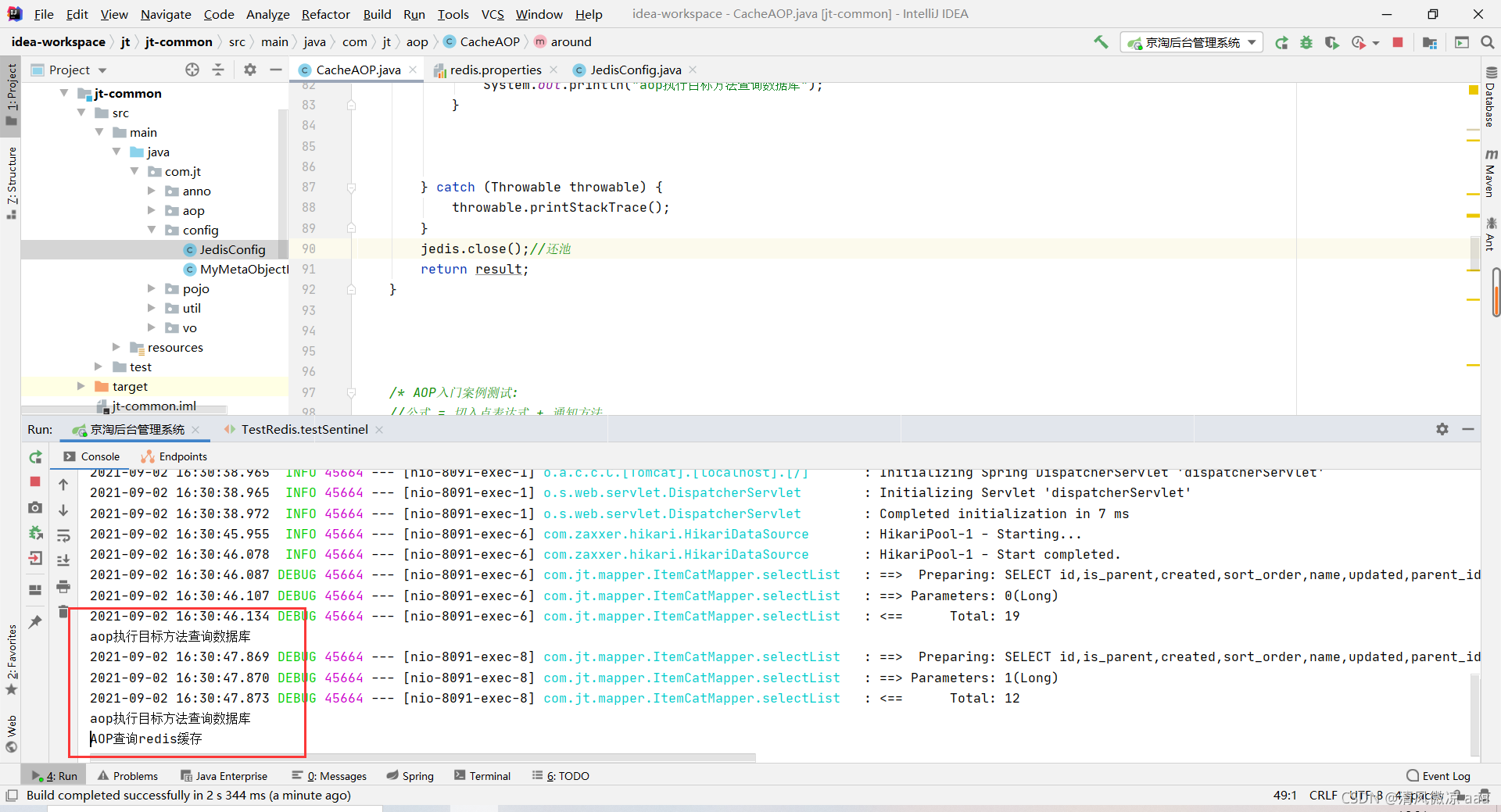Expand the resources folder node
Image resolution: width=1501 pixels, height=812 pixels.
pyautogui.click(x=116, y=347)
